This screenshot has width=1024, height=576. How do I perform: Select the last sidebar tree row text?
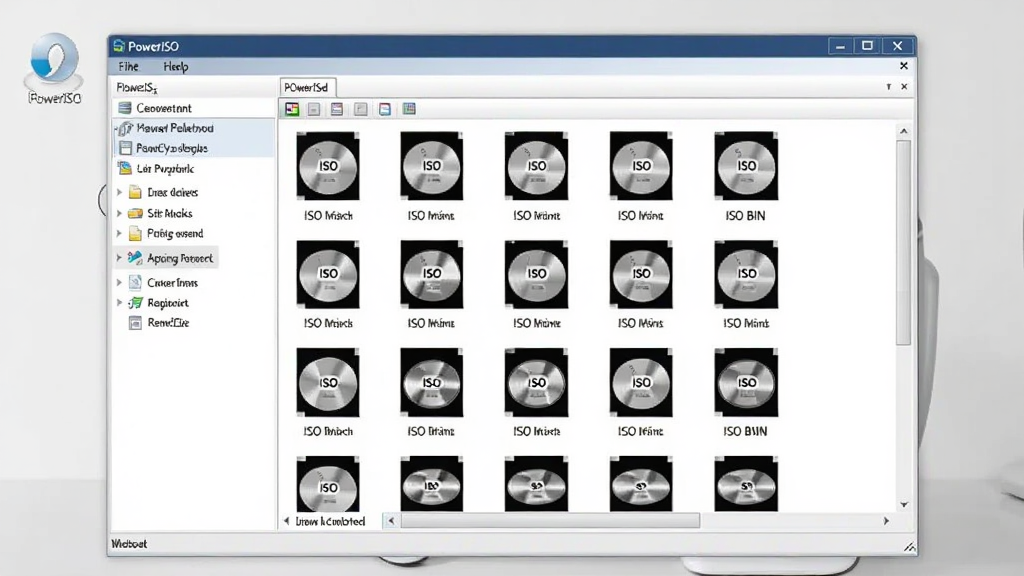(168, 323)
